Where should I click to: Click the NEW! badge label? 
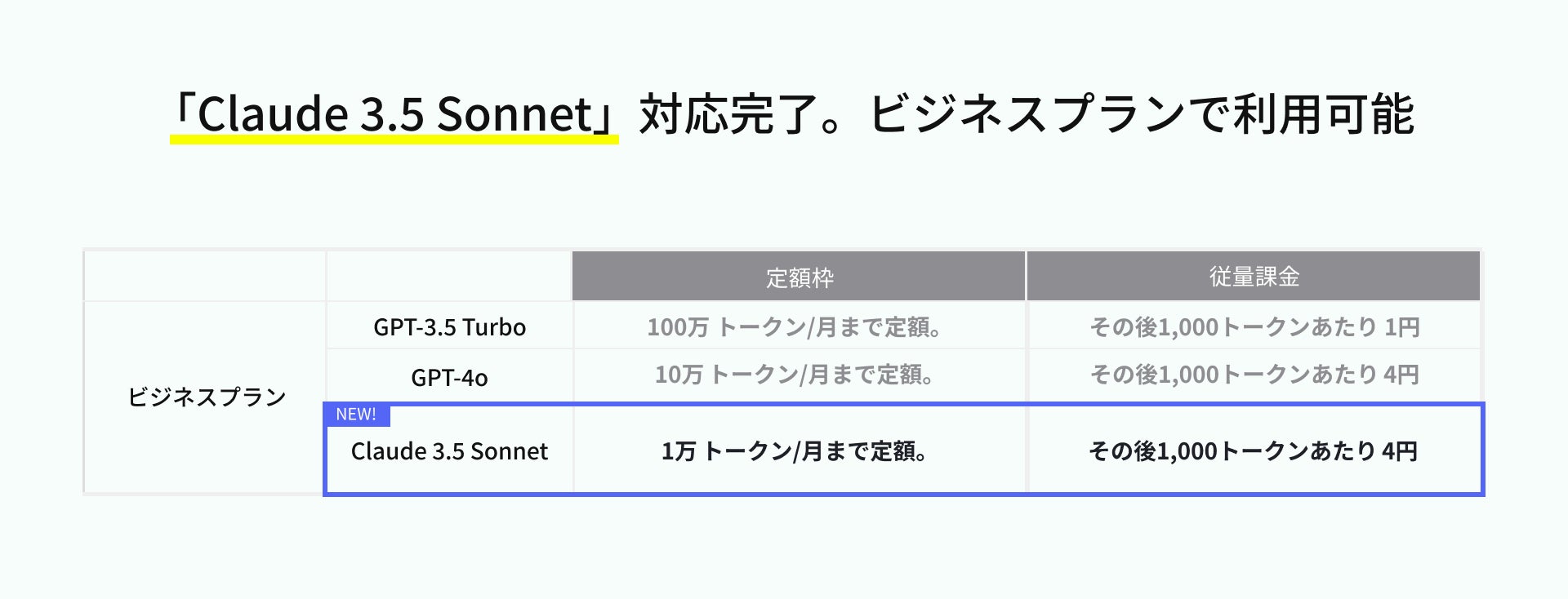[356, 415]
